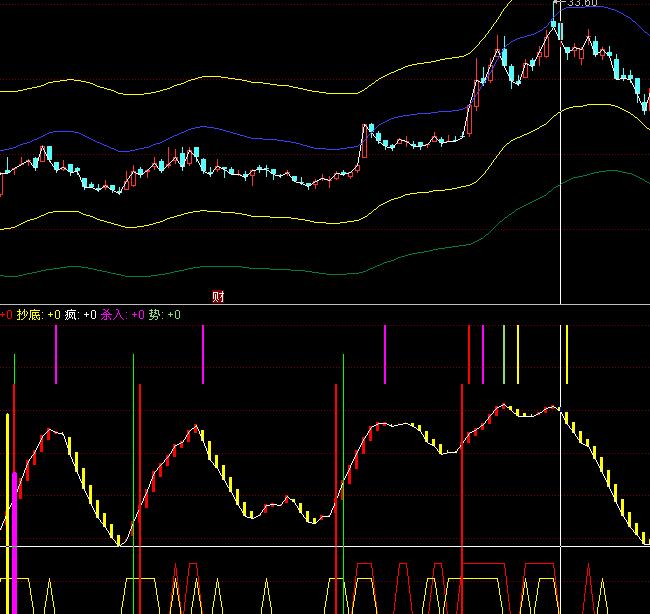Screen dimensions: 650x614
Task: Click the 33.60 high price label
Action: (x=582, y=5)
